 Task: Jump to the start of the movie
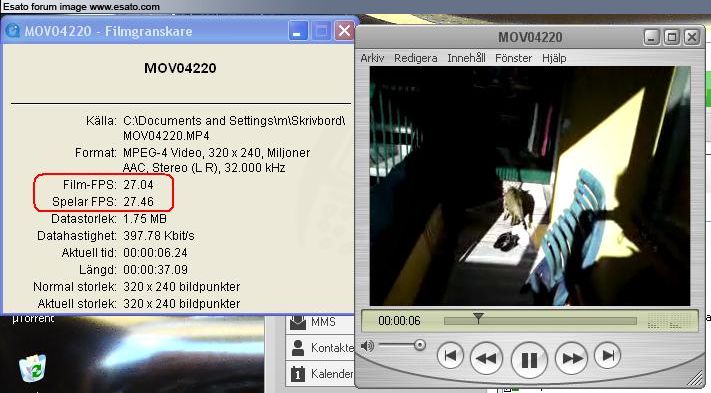(450, 356)
